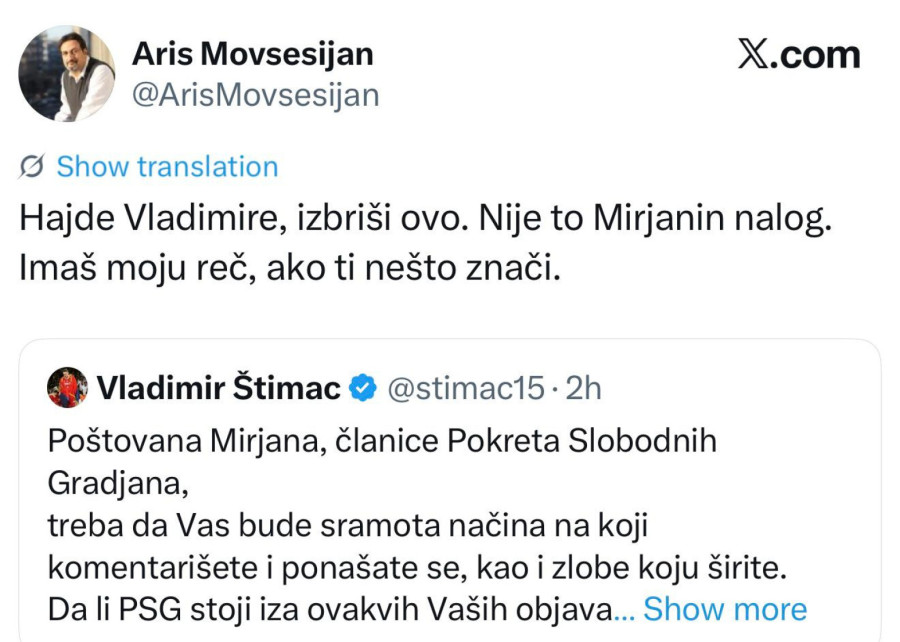Click the @ArisMovsesijan handle
The height and width of the screenshot is (642, 900).
253,94
